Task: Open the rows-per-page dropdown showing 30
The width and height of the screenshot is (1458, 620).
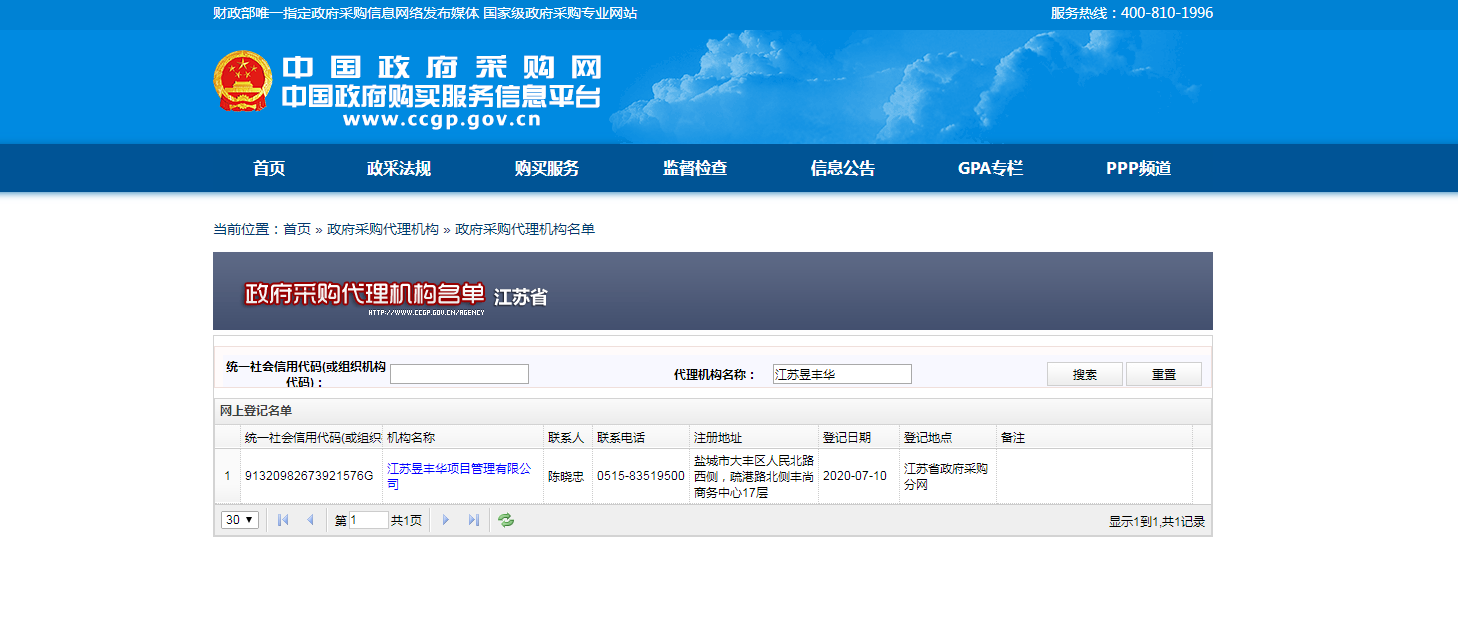Action: 240,520
